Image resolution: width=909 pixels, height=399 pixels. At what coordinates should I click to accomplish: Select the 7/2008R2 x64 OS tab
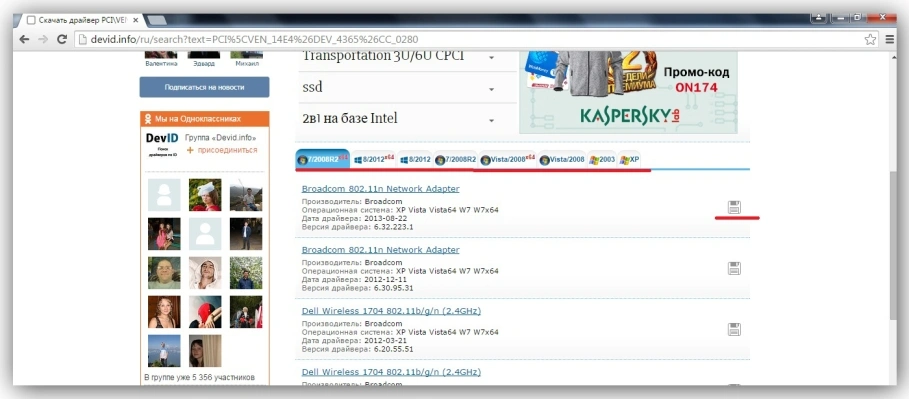click(x=322, y=159)
